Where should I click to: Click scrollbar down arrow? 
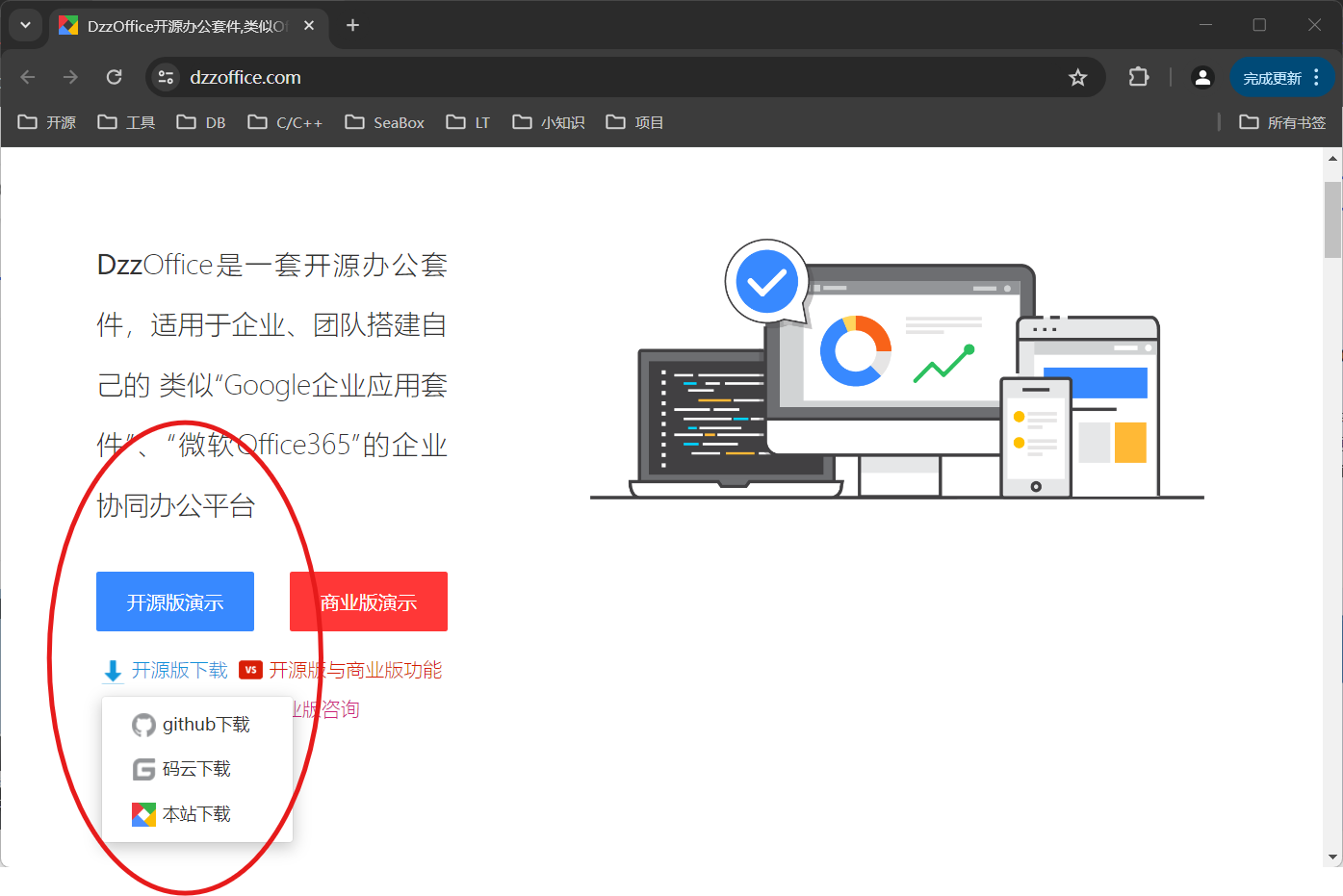point(1332,857)
